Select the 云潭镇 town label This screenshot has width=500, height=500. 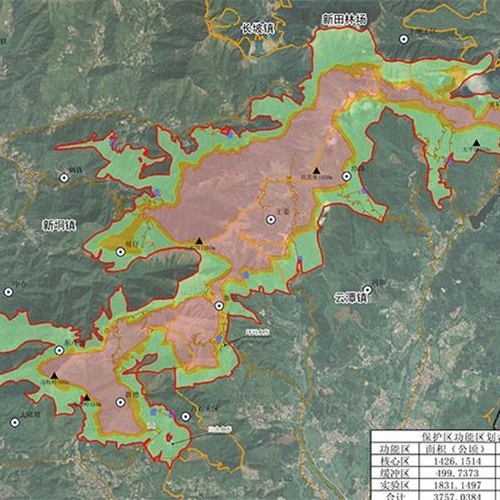point(351,297)
